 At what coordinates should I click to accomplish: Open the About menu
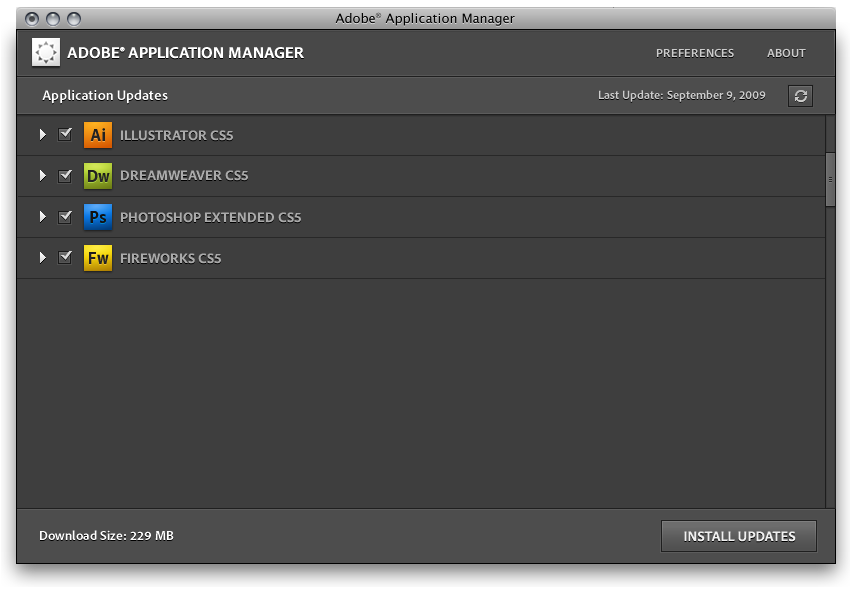tap(786, 53)
